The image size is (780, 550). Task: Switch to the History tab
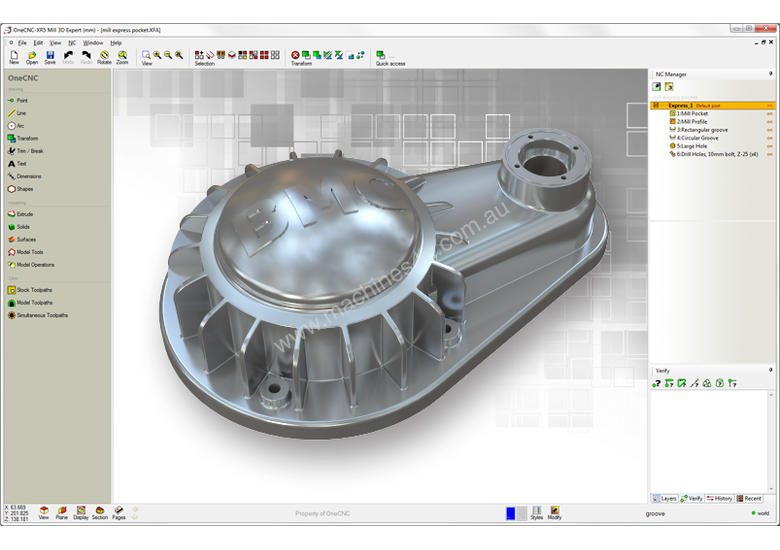(720, 498)
